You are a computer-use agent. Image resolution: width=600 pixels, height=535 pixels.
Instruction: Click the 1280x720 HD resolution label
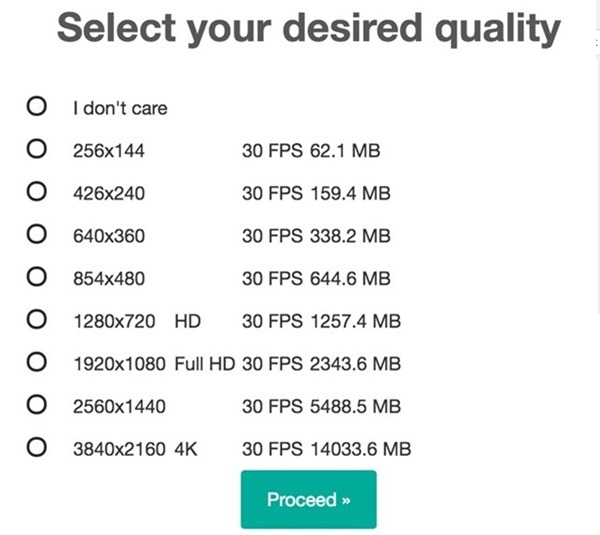click(137, 321)
